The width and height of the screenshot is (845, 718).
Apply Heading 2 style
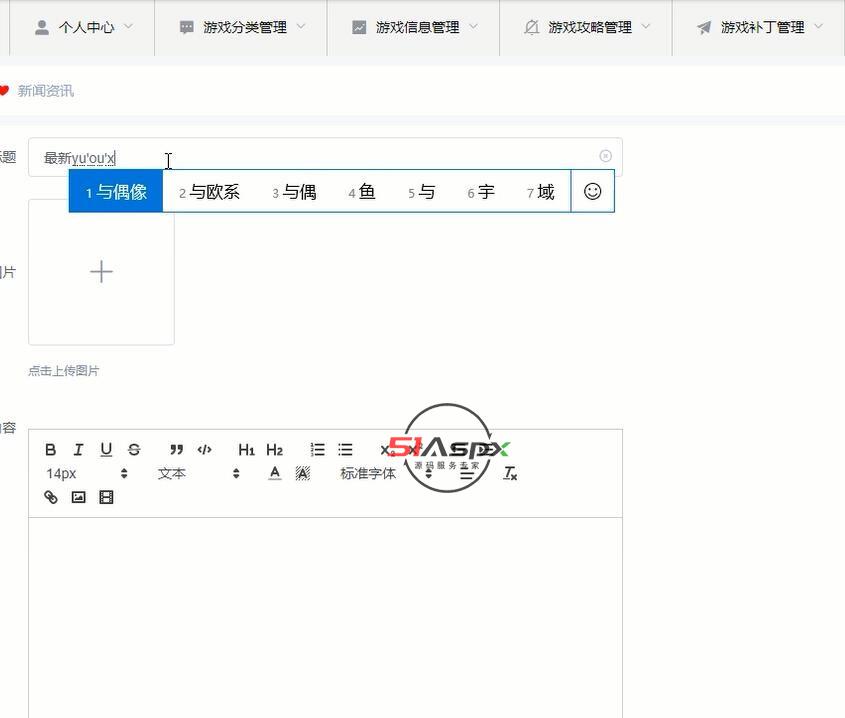pos(274,450)
